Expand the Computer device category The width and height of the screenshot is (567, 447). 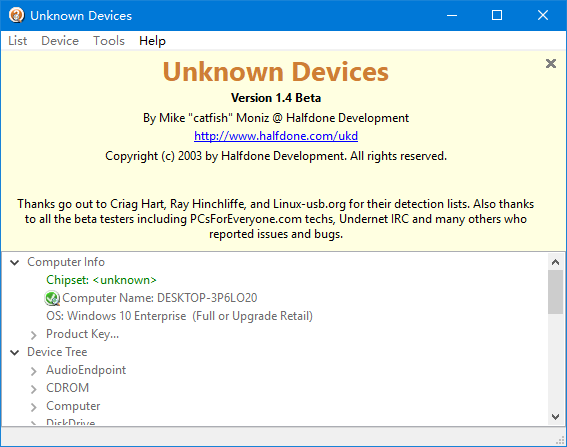pos(34,407)
